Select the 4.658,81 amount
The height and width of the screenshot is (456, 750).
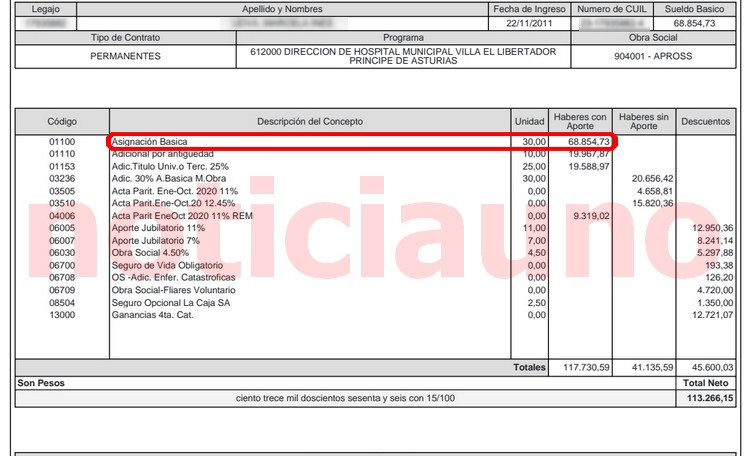coord(655,191)
